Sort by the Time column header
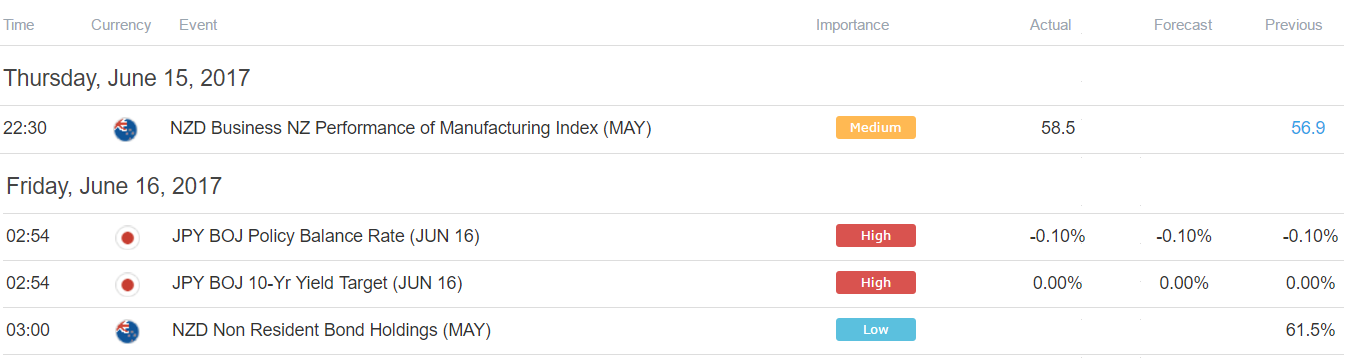 pyautogui.click(x=18, y=25)
